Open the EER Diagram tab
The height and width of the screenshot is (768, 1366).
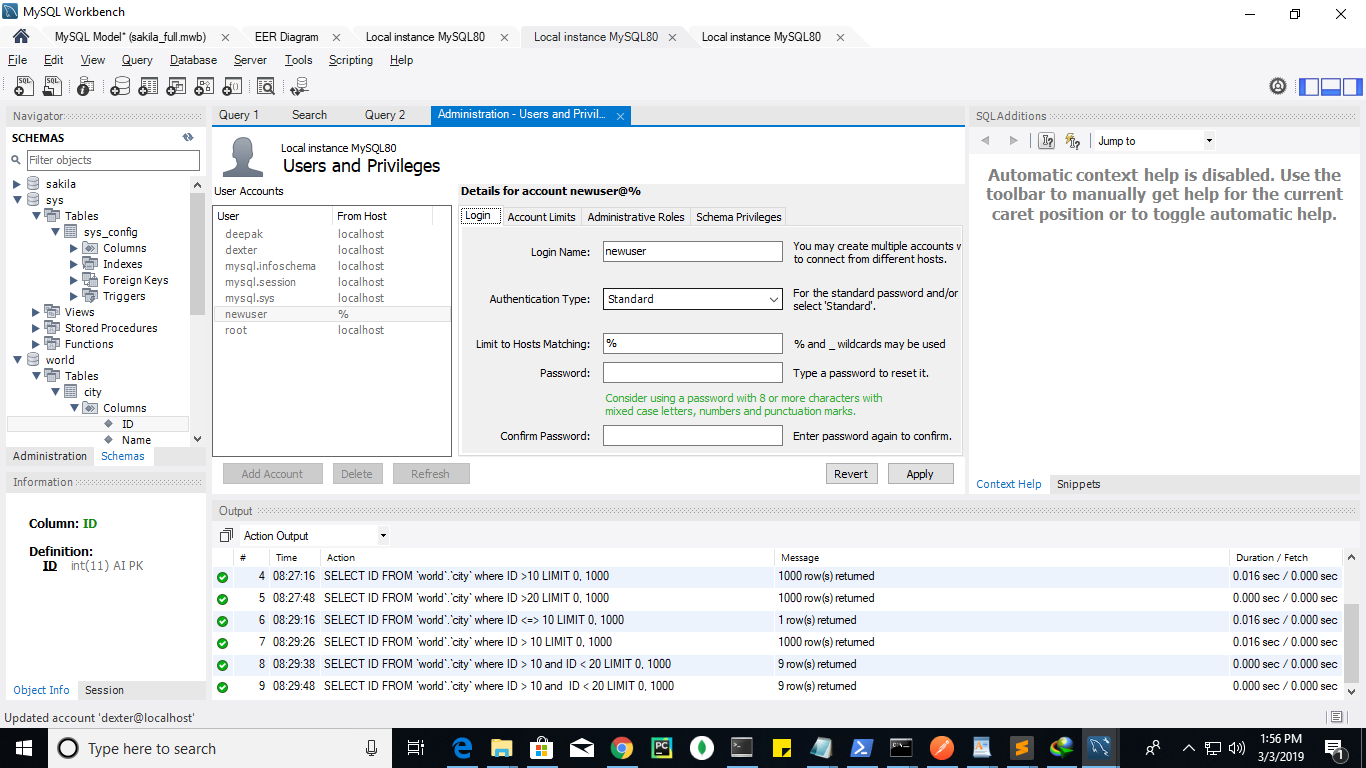tap(286, 37)
